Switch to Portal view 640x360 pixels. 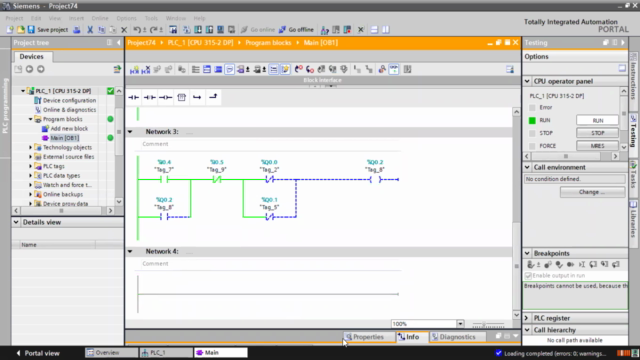(38, 353)
